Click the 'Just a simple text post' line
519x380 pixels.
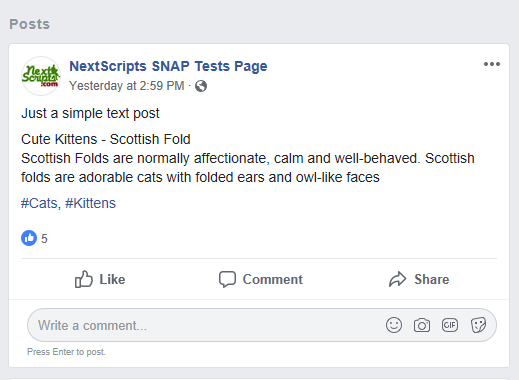(x=90, y=113)
